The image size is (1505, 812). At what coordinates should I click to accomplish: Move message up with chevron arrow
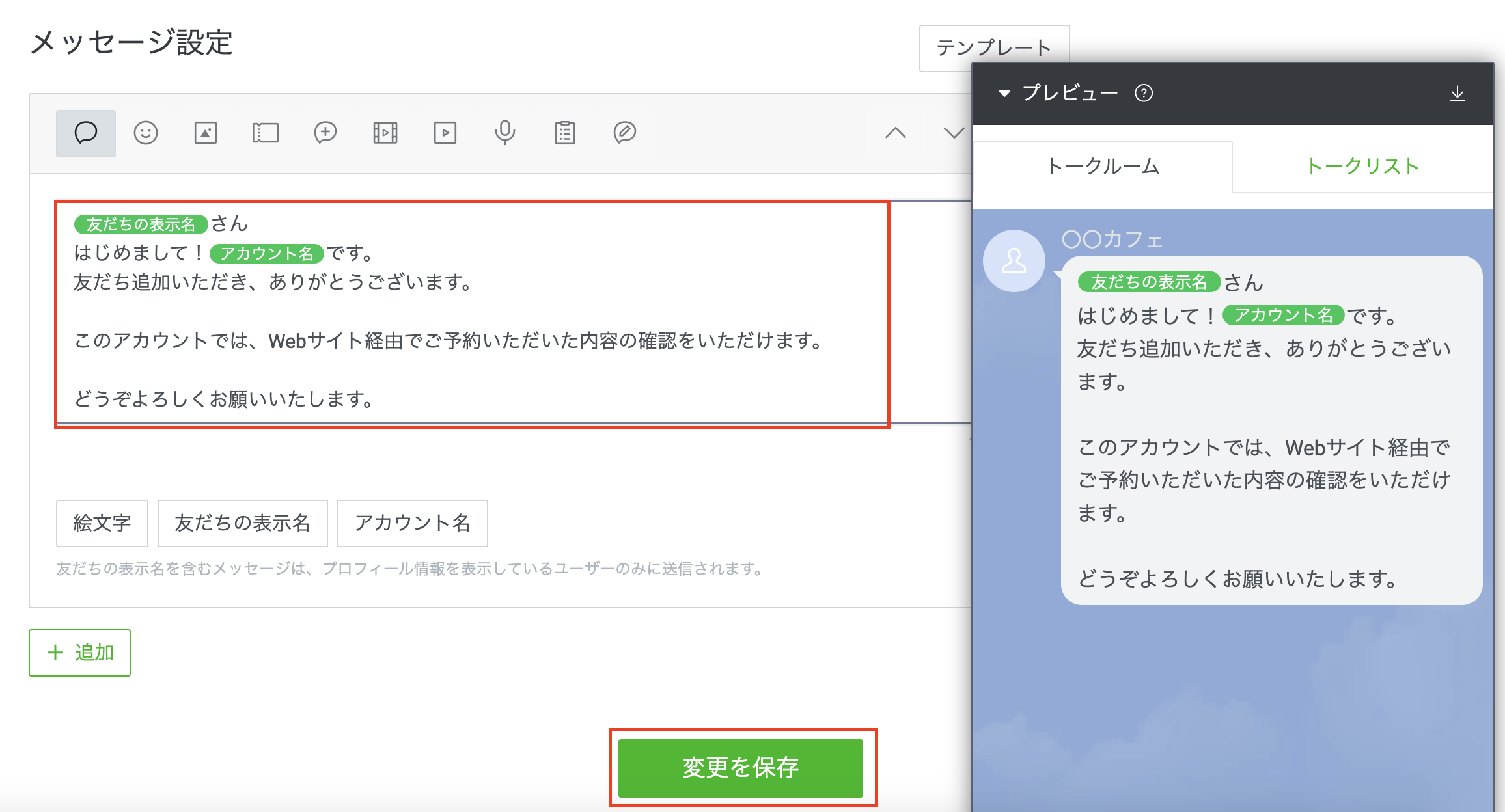coord(896,133)
